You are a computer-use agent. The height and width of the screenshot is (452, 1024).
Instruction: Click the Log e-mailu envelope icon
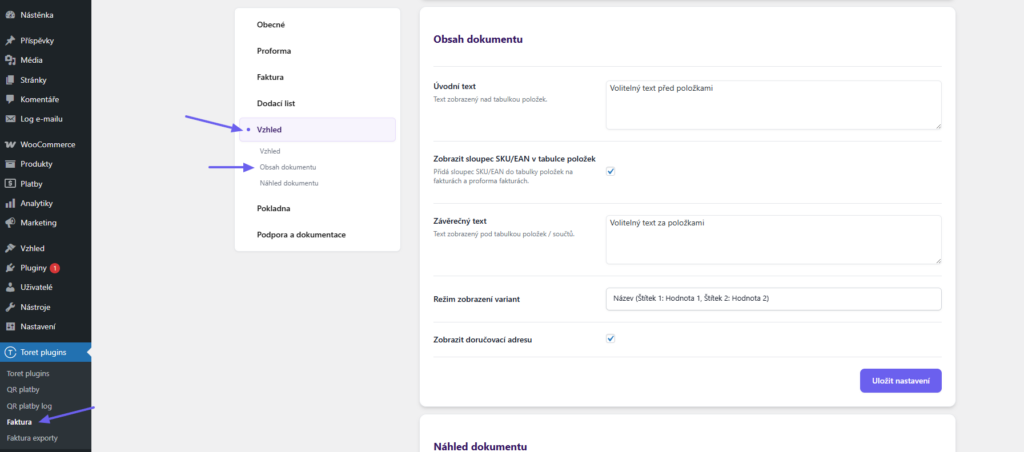(10, 119)
